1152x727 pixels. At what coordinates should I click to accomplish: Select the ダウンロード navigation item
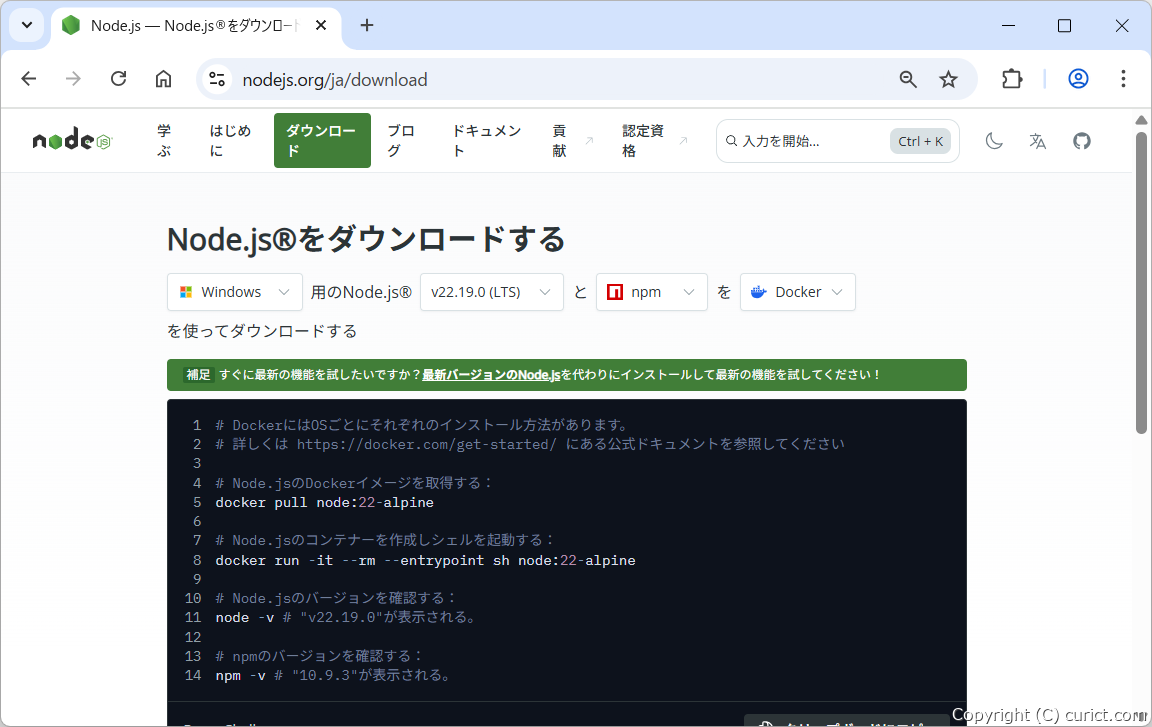pyautogui.click(x=322, y=141)
